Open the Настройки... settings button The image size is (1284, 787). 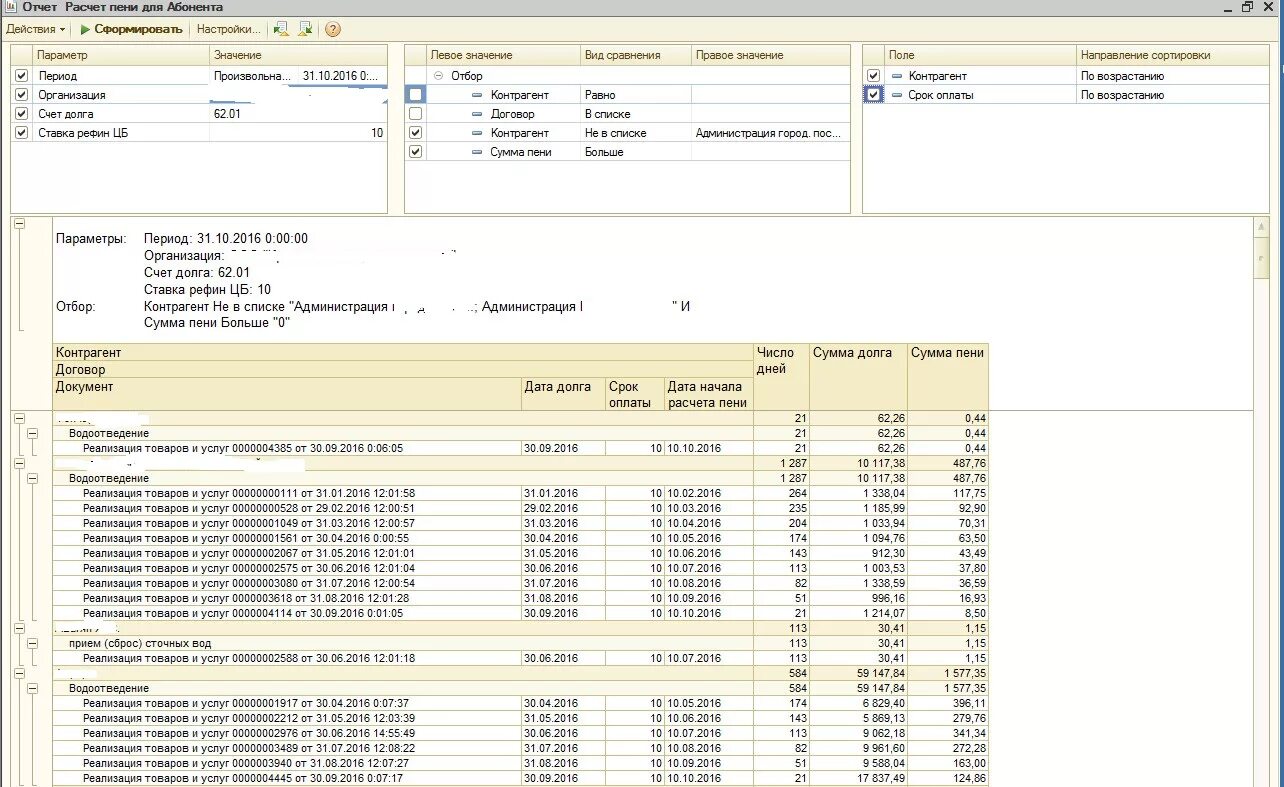pos(229,29)
